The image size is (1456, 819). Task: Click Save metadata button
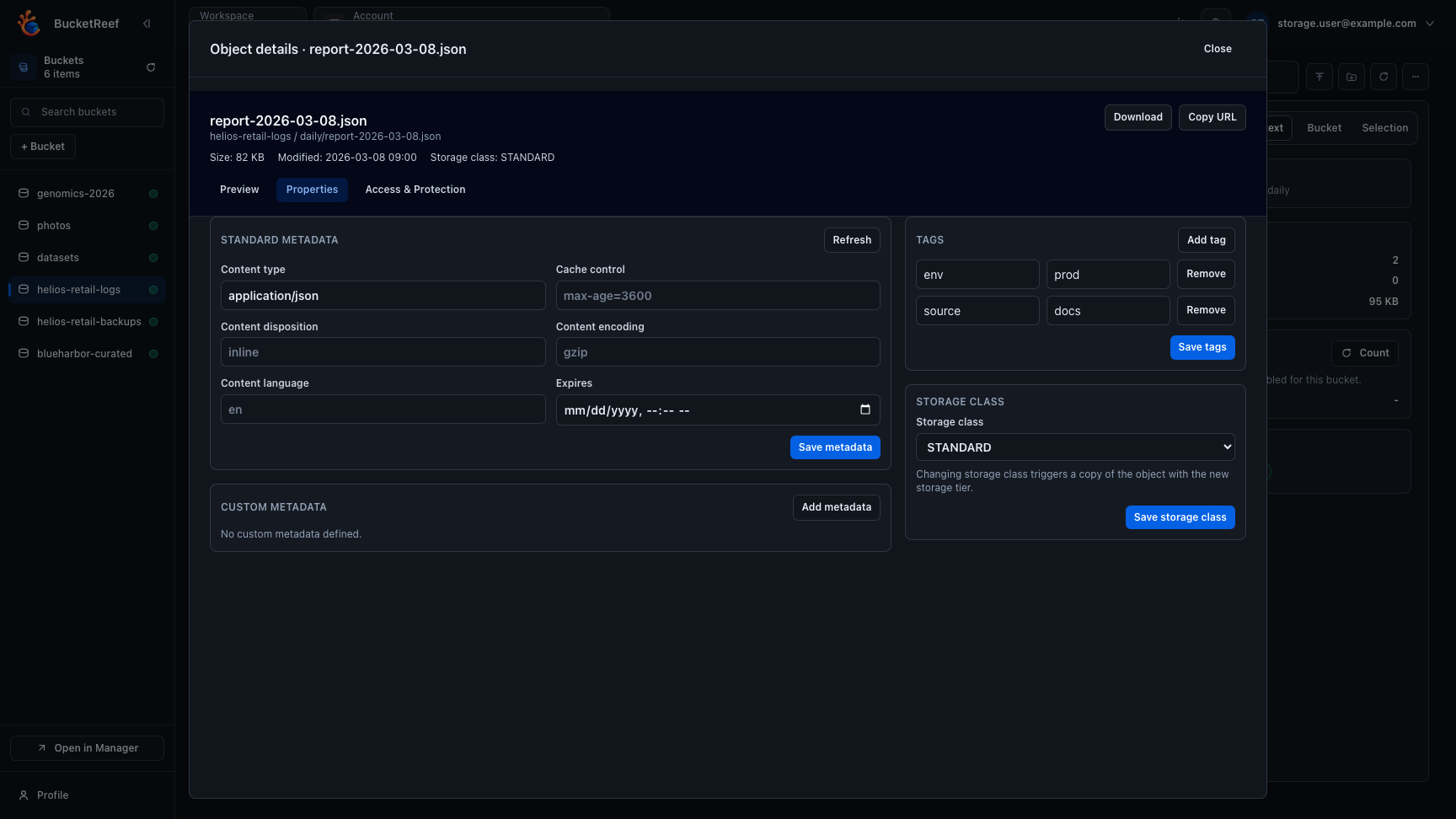835,447
